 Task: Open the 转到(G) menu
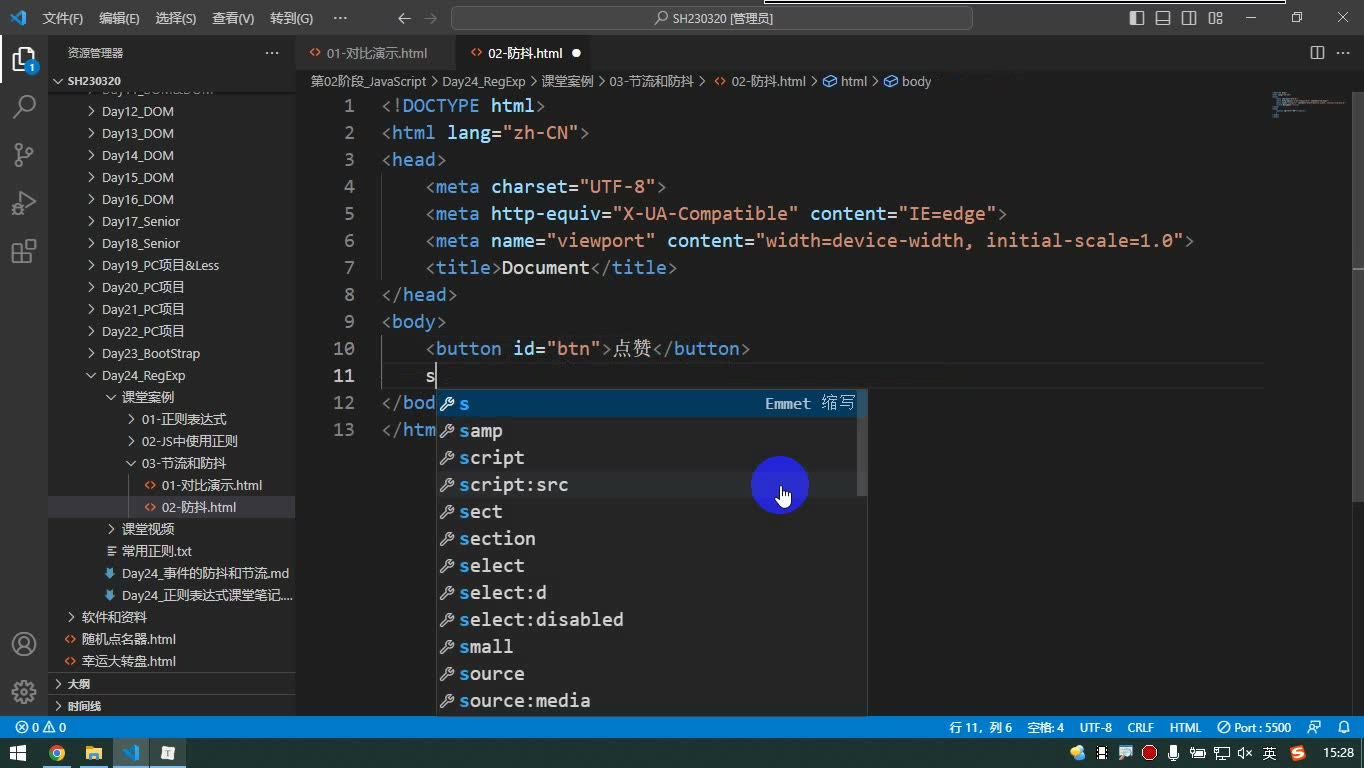291,18
